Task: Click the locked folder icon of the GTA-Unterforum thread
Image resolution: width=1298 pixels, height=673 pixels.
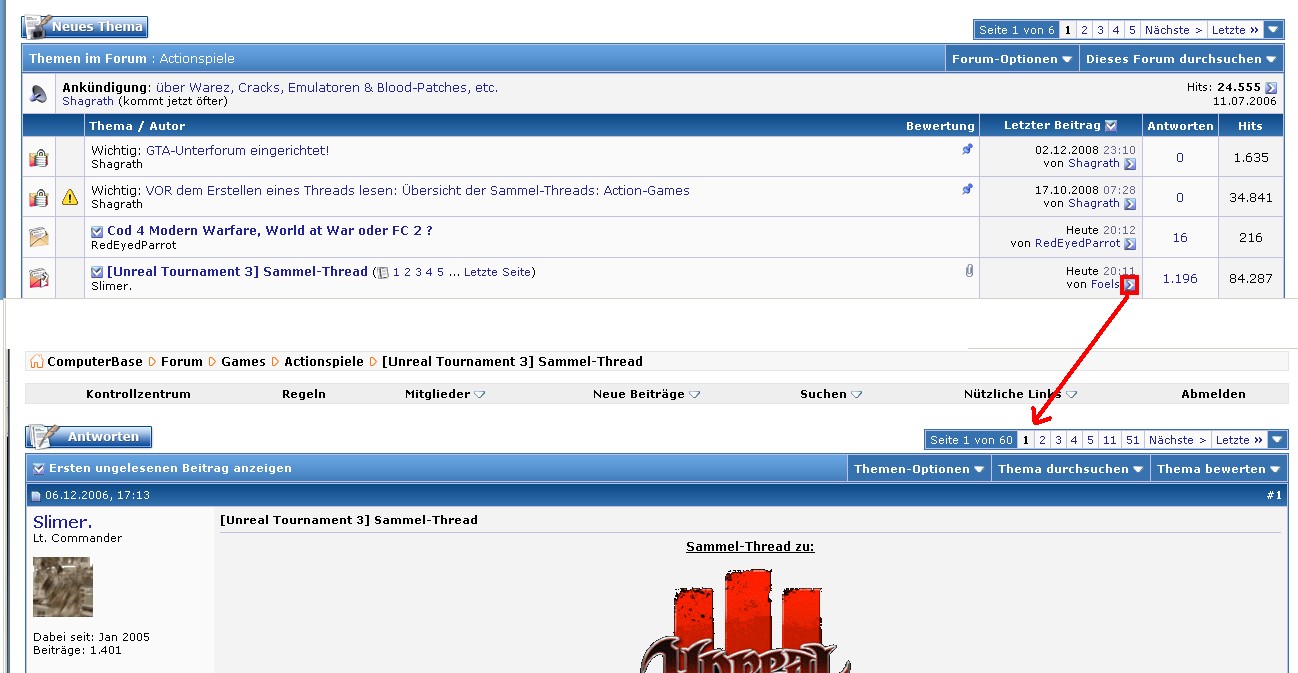Action: point(38,157)
